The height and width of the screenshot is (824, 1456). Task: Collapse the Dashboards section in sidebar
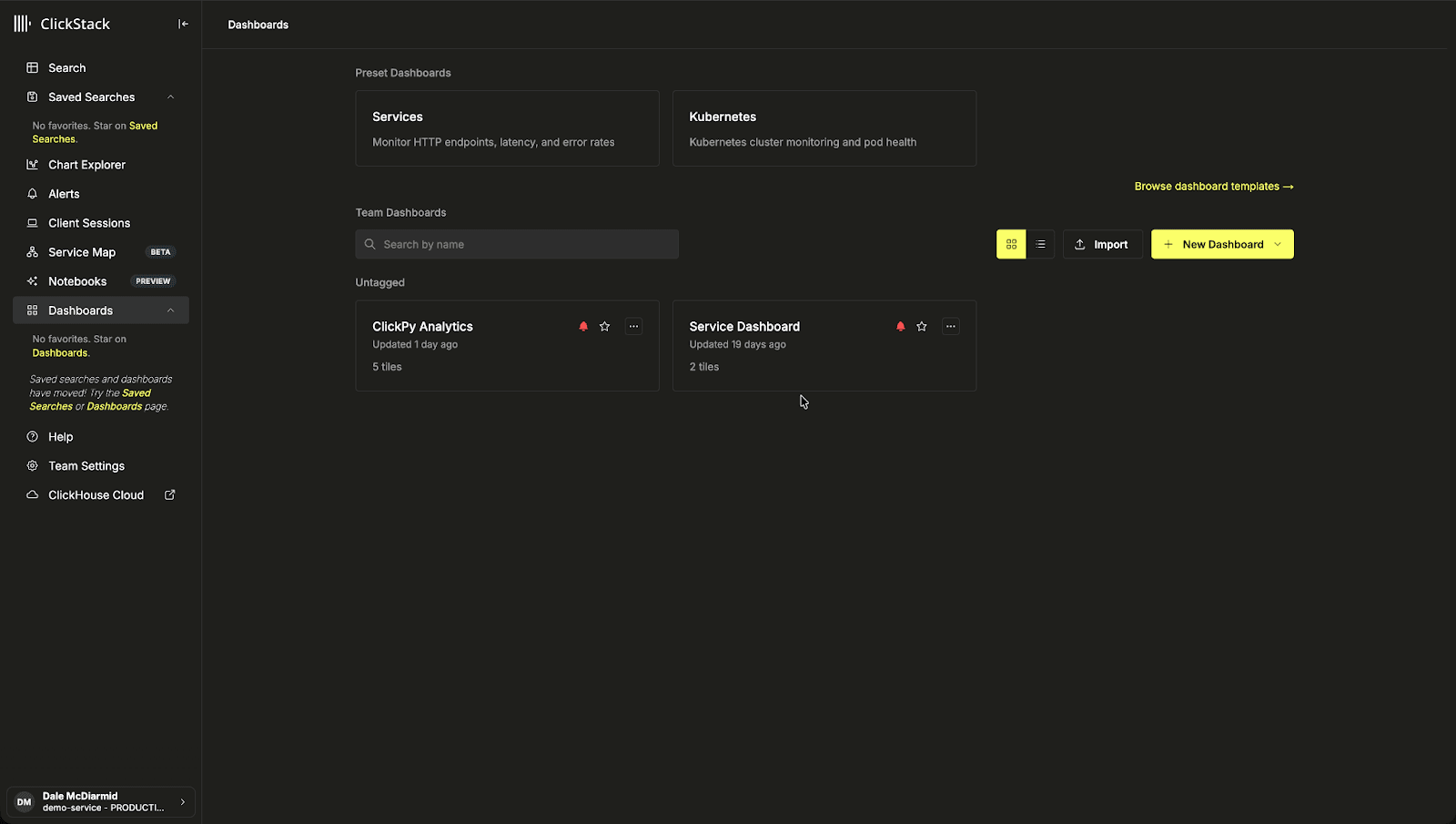(170, 310)
